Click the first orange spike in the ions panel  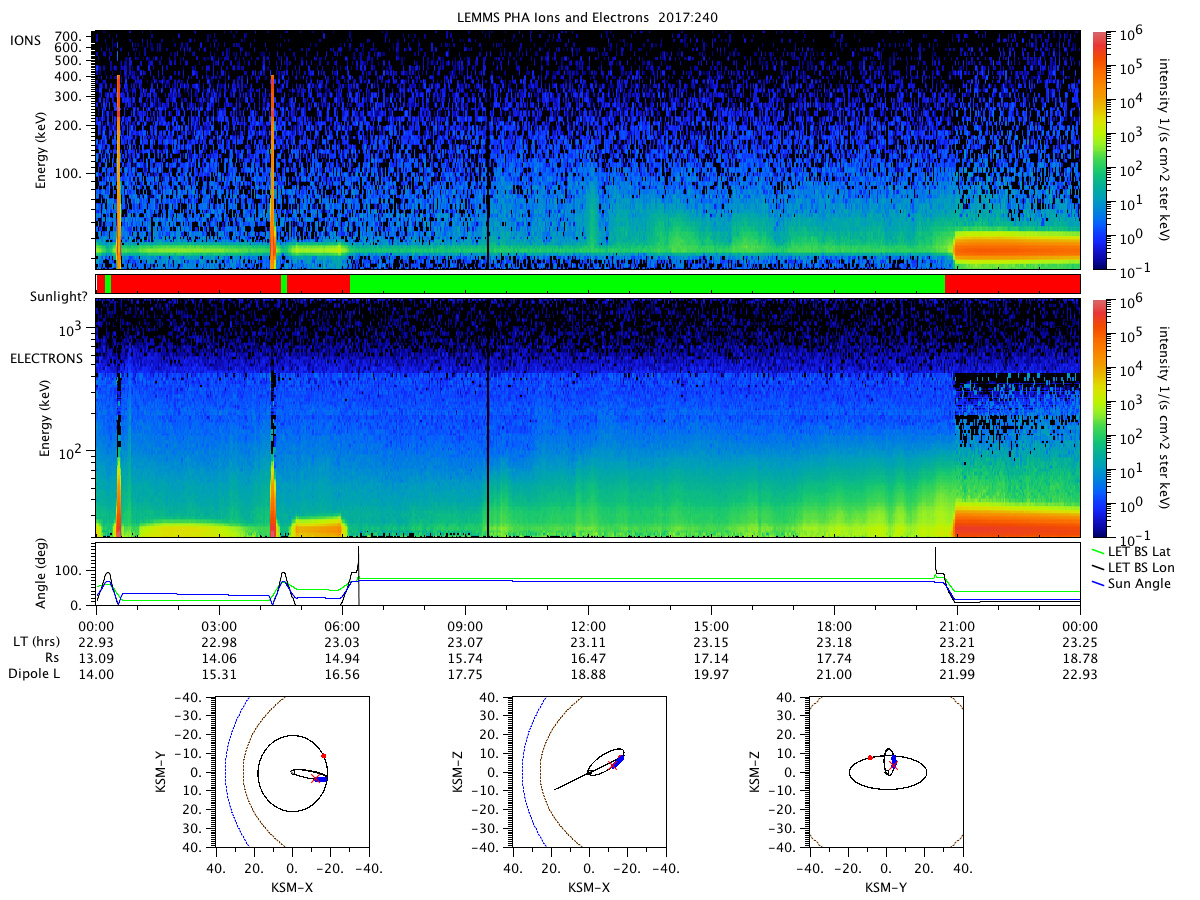click(x=118, y=170)
